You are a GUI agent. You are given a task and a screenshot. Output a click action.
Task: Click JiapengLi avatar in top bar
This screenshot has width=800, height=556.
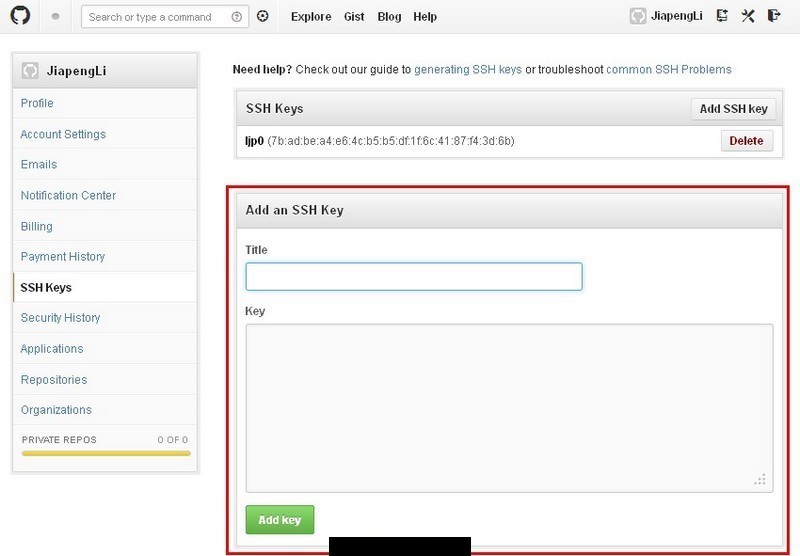click(638, 16)
